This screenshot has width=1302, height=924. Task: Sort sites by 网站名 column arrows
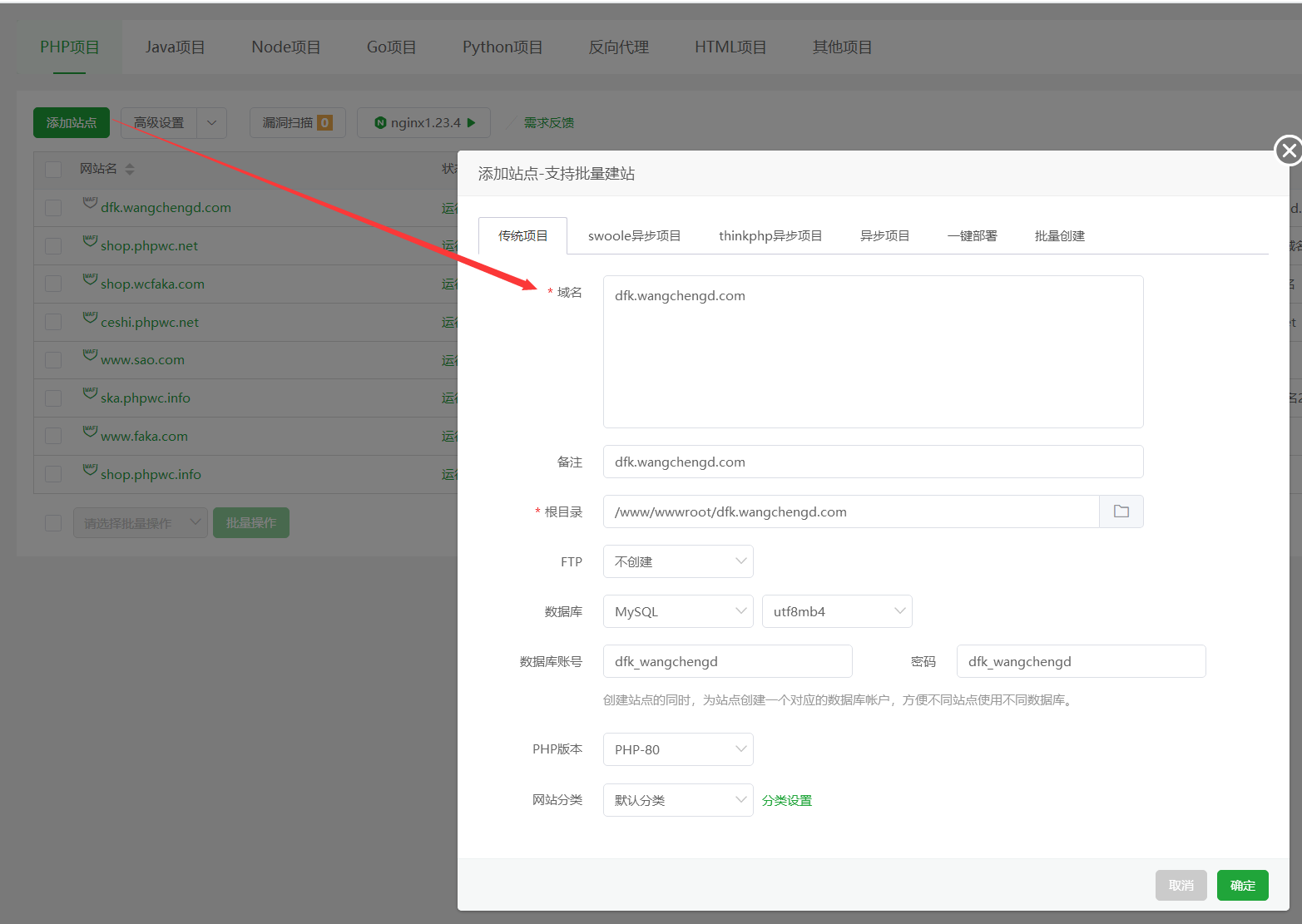coord(129,169)
